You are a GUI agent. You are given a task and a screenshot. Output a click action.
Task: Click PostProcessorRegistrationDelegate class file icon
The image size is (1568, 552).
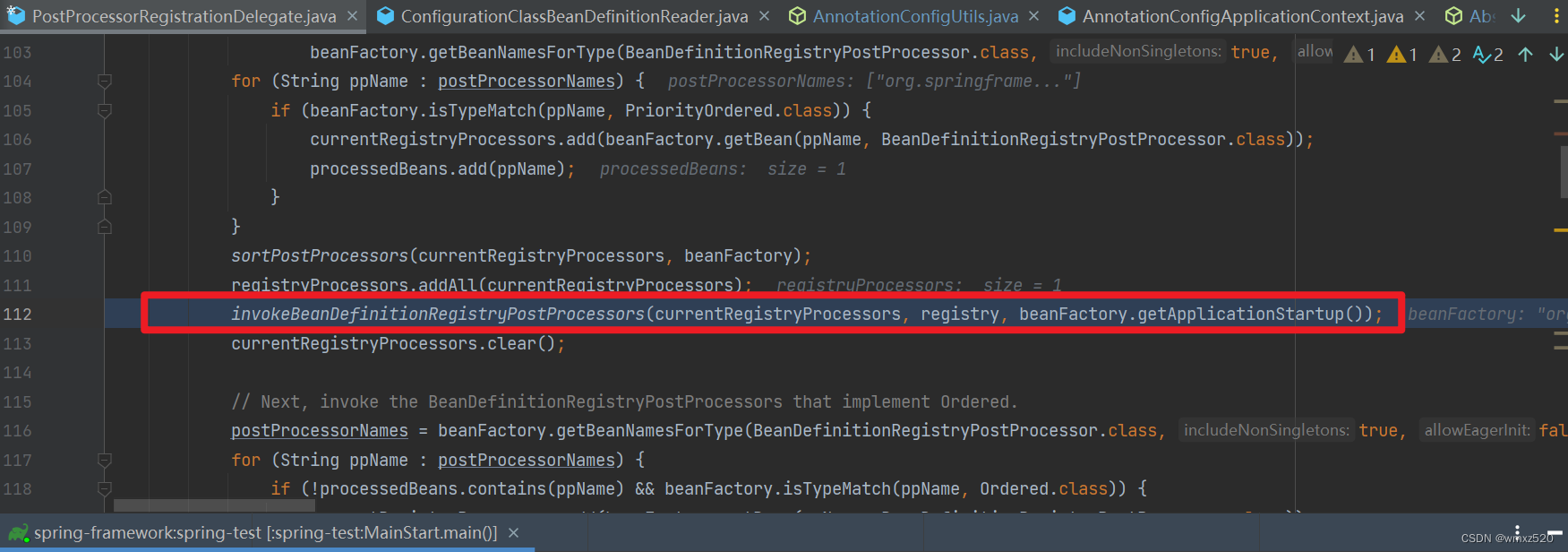coord(16,16)
